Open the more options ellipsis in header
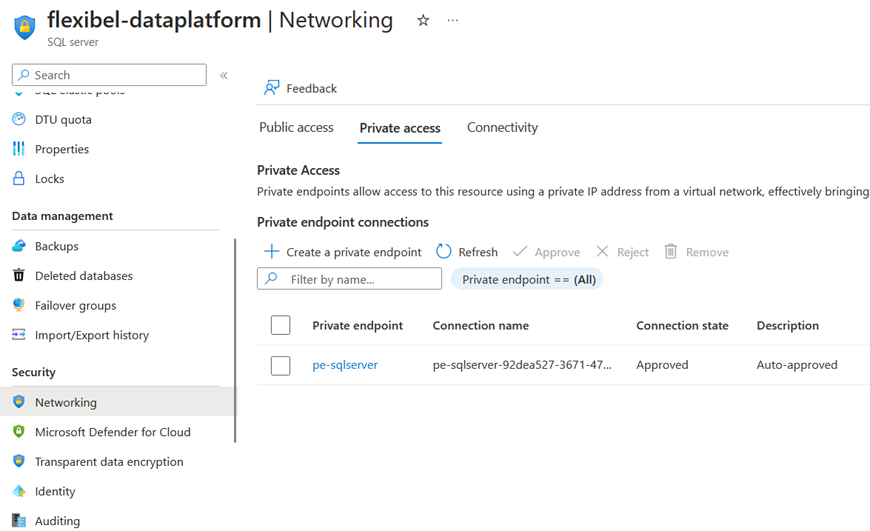The height and width of the screenshot is (531, 870). click(x=453, y=21)
